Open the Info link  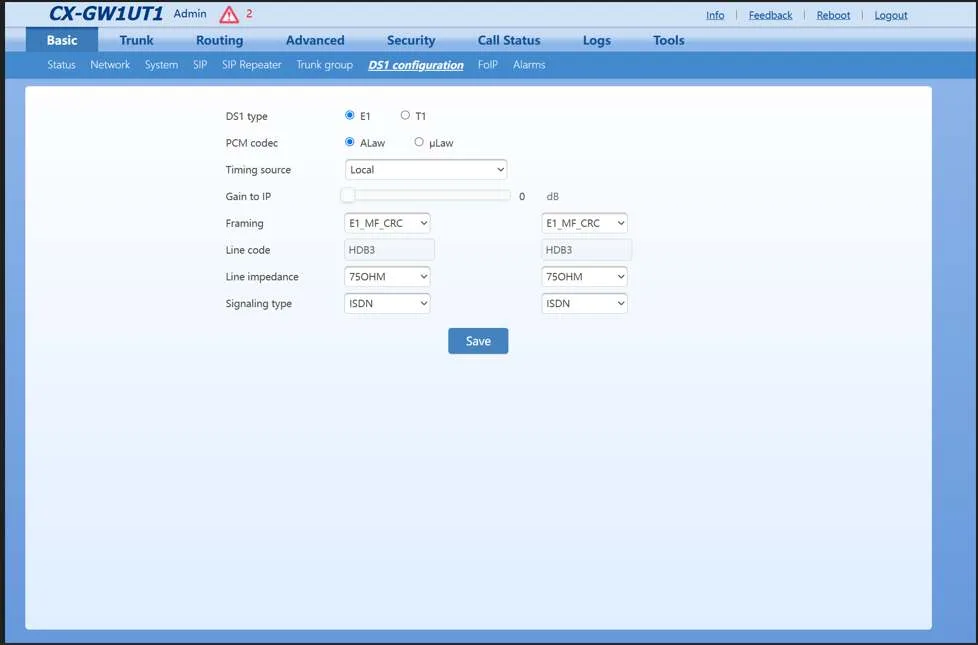(715, 15)
